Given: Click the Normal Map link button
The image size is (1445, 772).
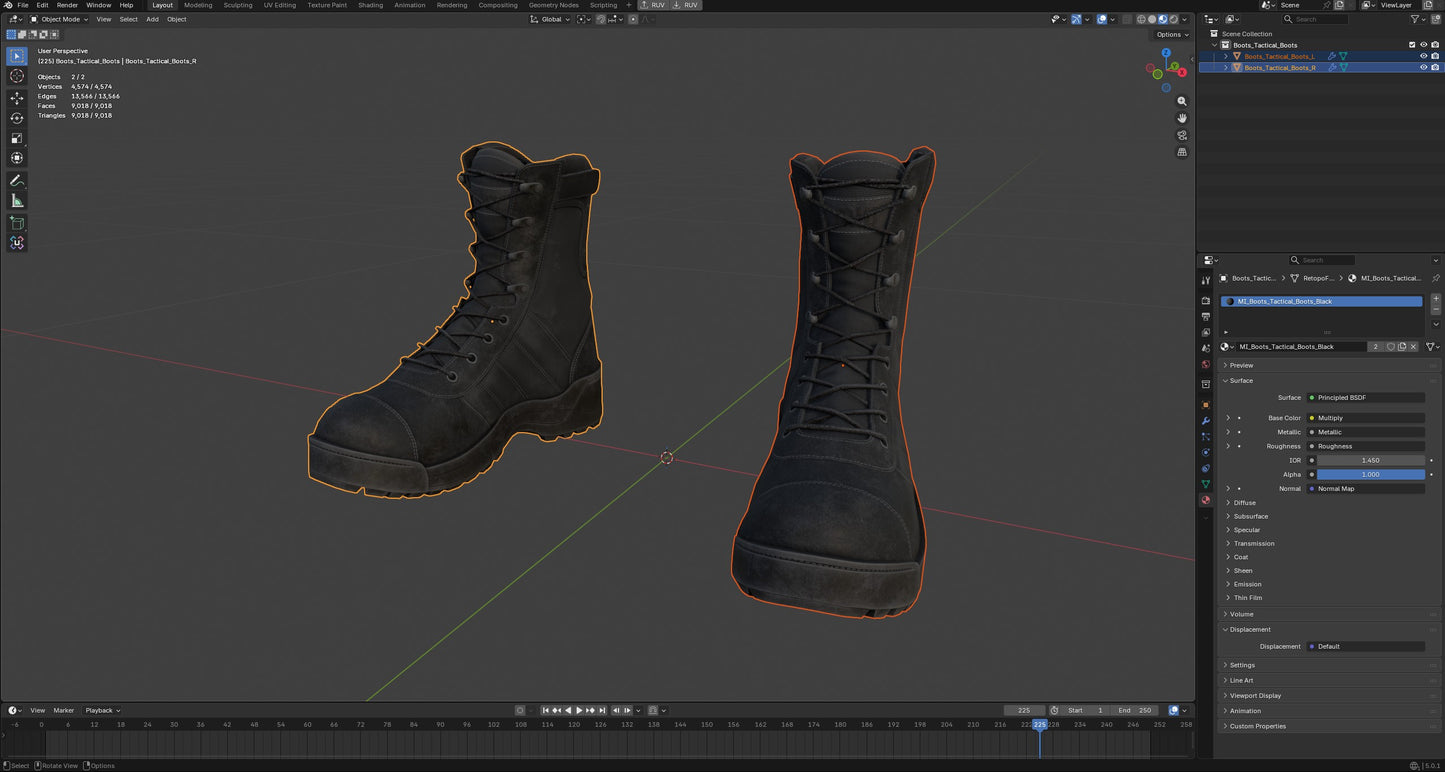Looking at the screenshot, I should tap(1365, 489).
